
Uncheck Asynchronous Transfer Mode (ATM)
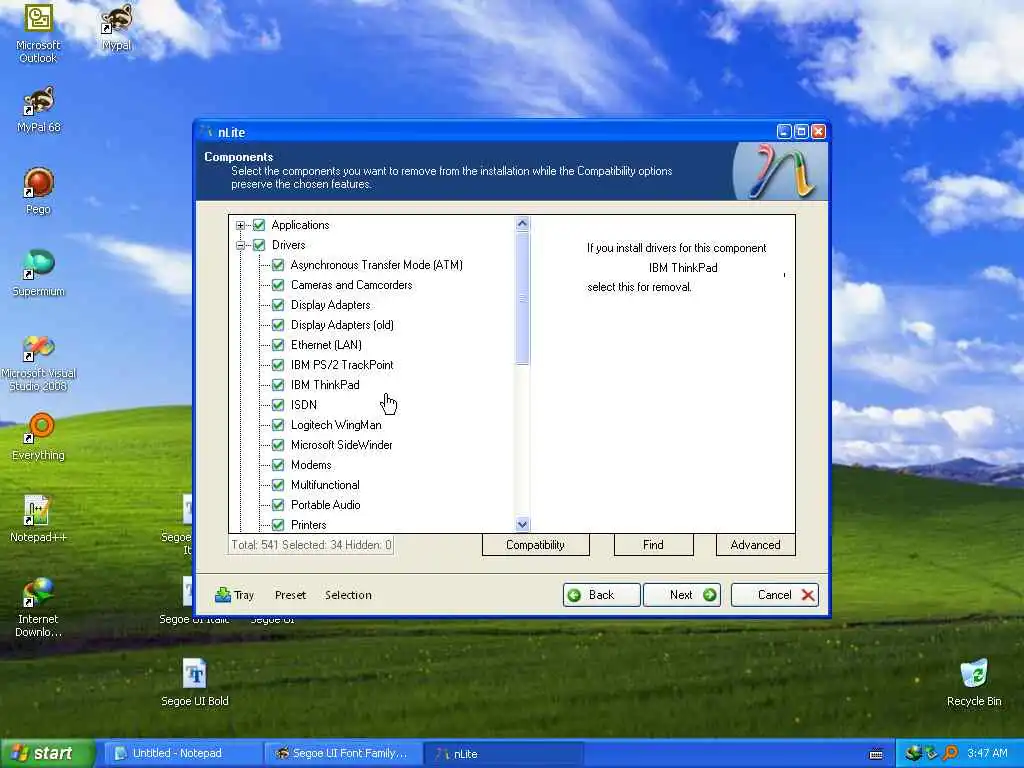(278, 265)
